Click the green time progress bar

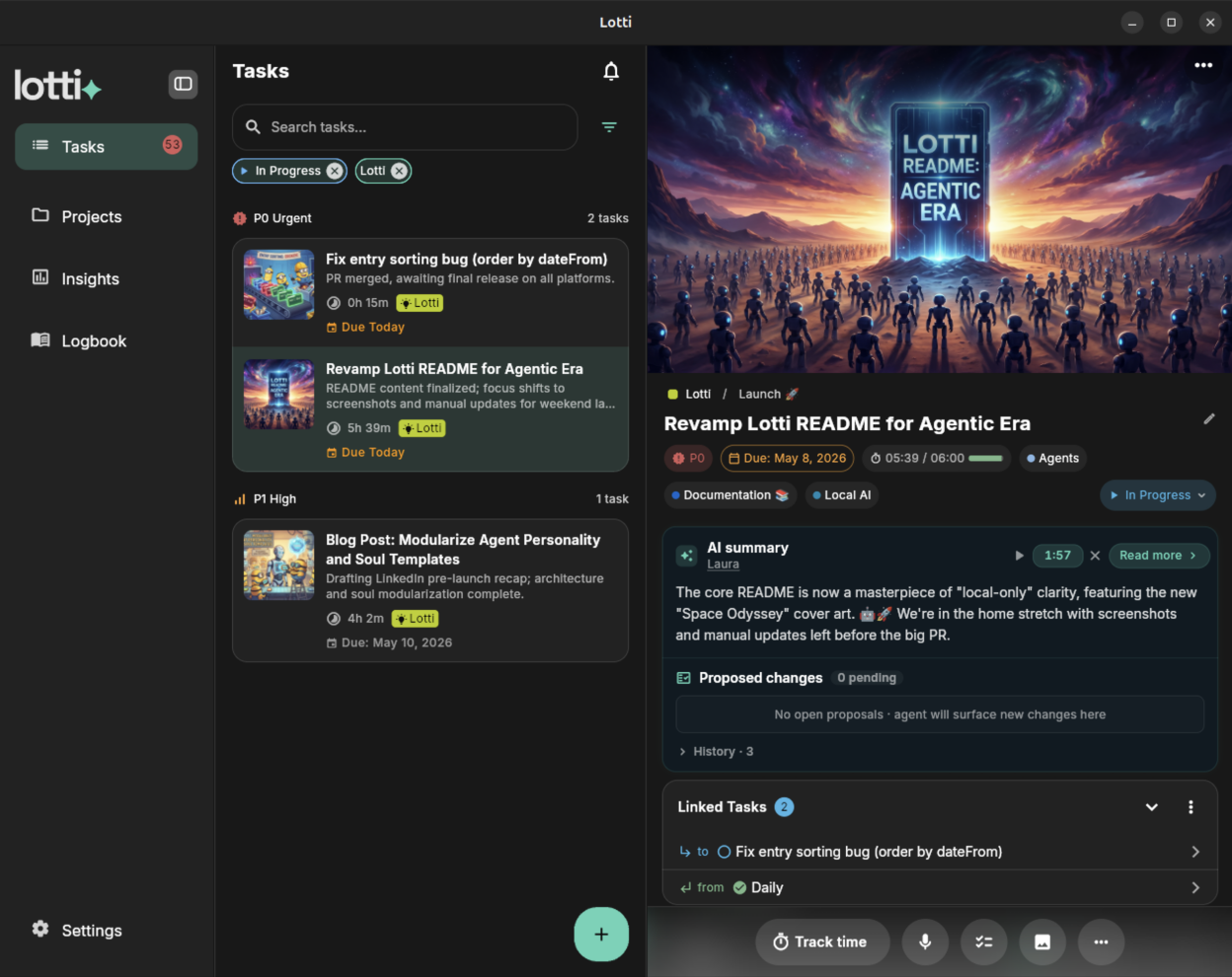985,458
